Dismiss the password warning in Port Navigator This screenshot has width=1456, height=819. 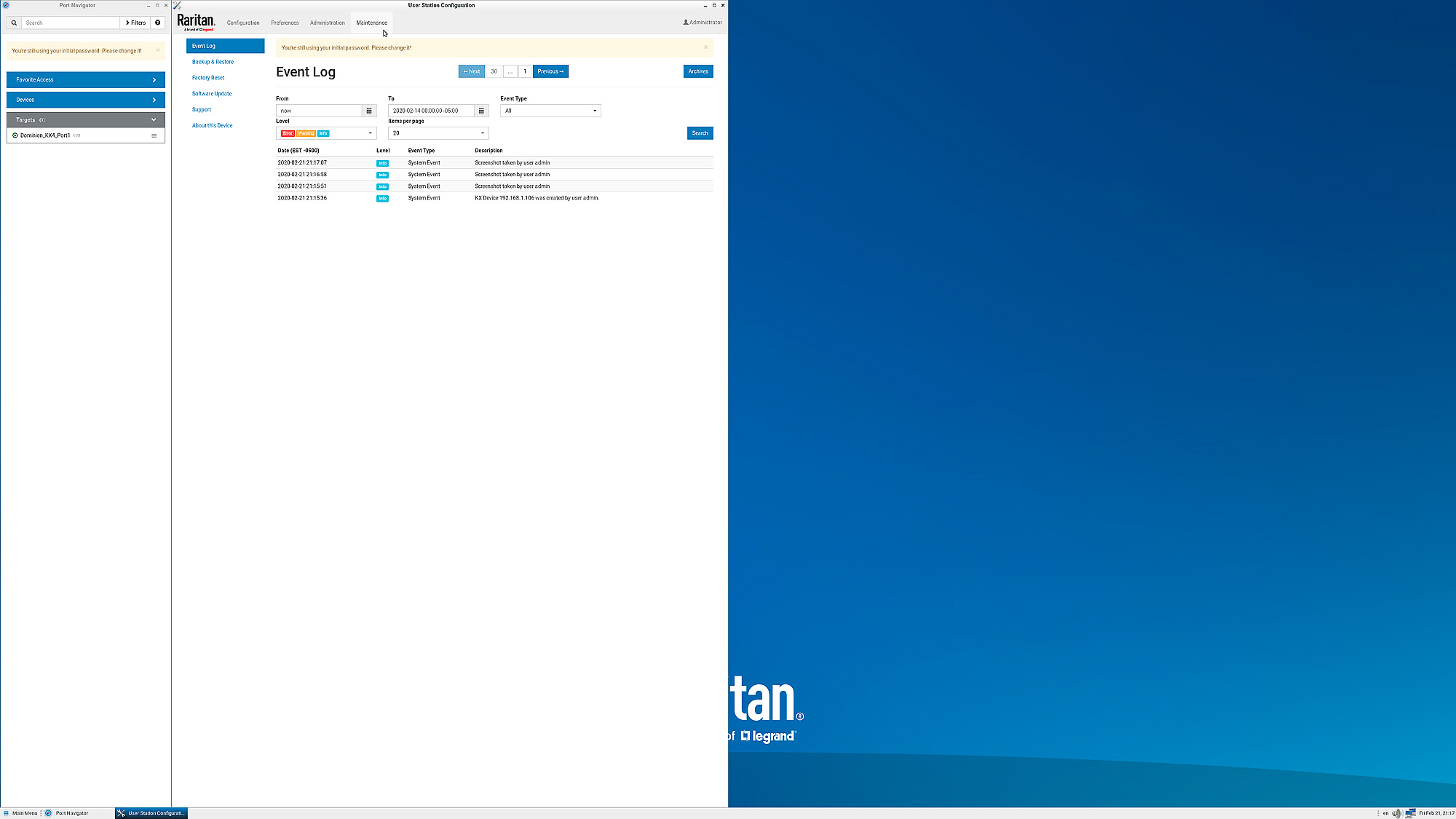coord(158,50)
